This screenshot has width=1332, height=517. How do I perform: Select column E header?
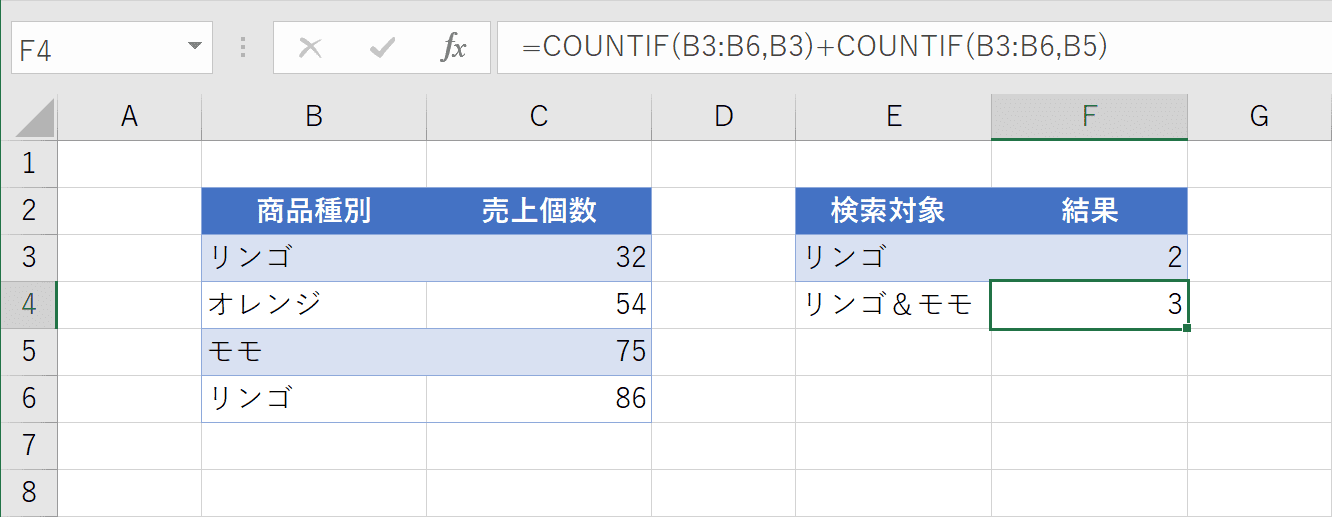tap(894, 117)
